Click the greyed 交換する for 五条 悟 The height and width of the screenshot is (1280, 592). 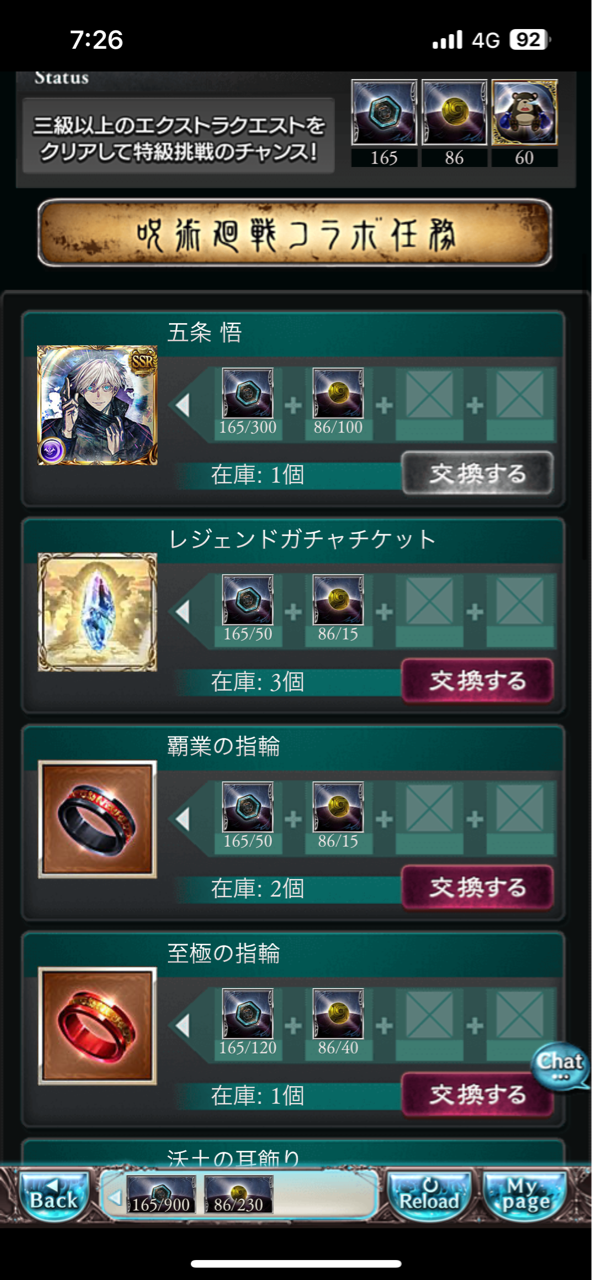[x=478, y=474]
